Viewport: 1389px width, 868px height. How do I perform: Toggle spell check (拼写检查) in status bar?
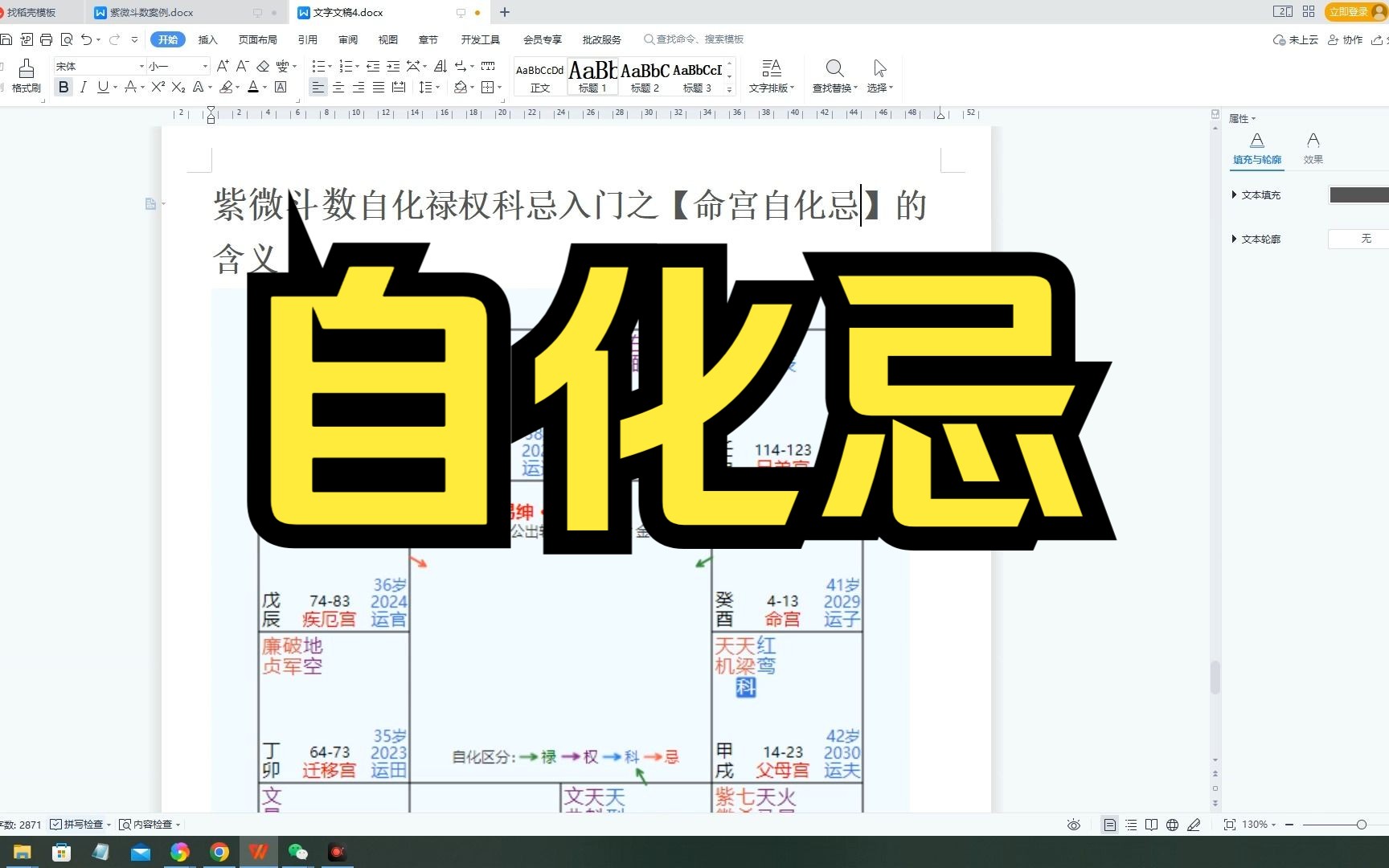pos(76,825)
